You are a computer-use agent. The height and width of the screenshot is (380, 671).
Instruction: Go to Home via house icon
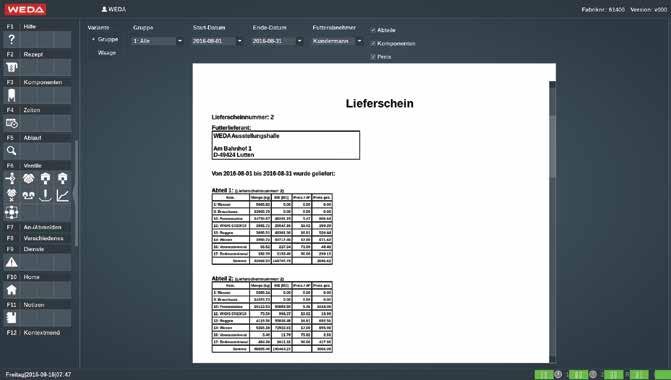pos(12,290)
